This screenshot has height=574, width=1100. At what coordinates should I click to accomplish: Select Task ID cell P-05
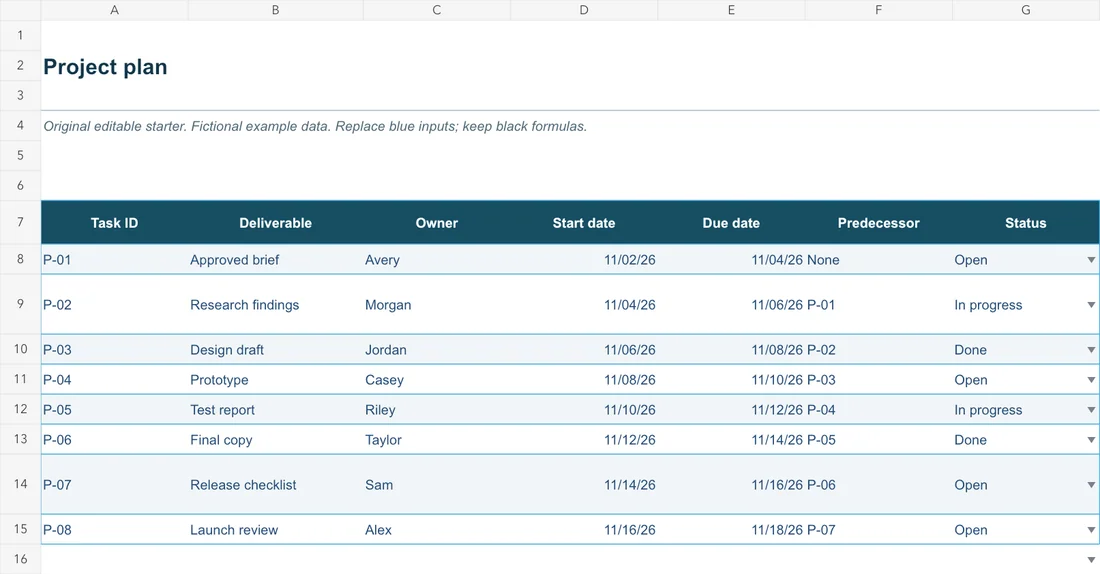pos(114,410)
